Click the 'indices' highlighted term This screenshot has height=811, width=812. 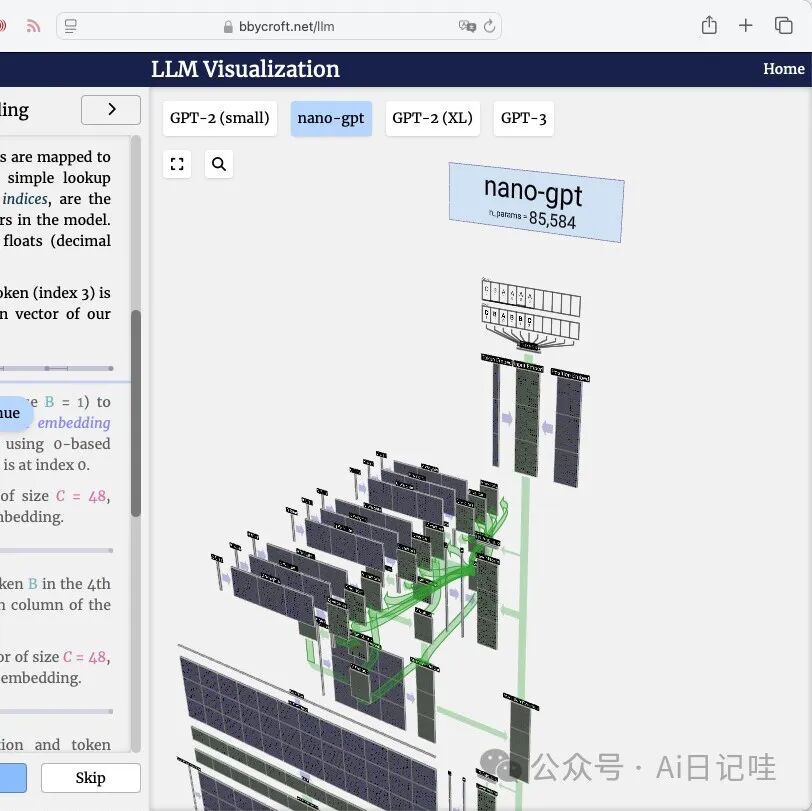[x=25, y=199]
